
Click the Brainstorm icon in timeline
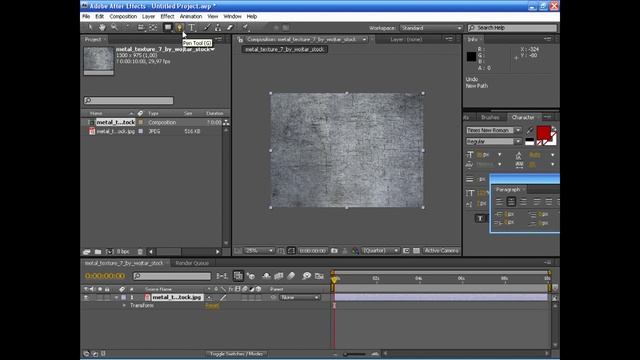click(307, 276)
